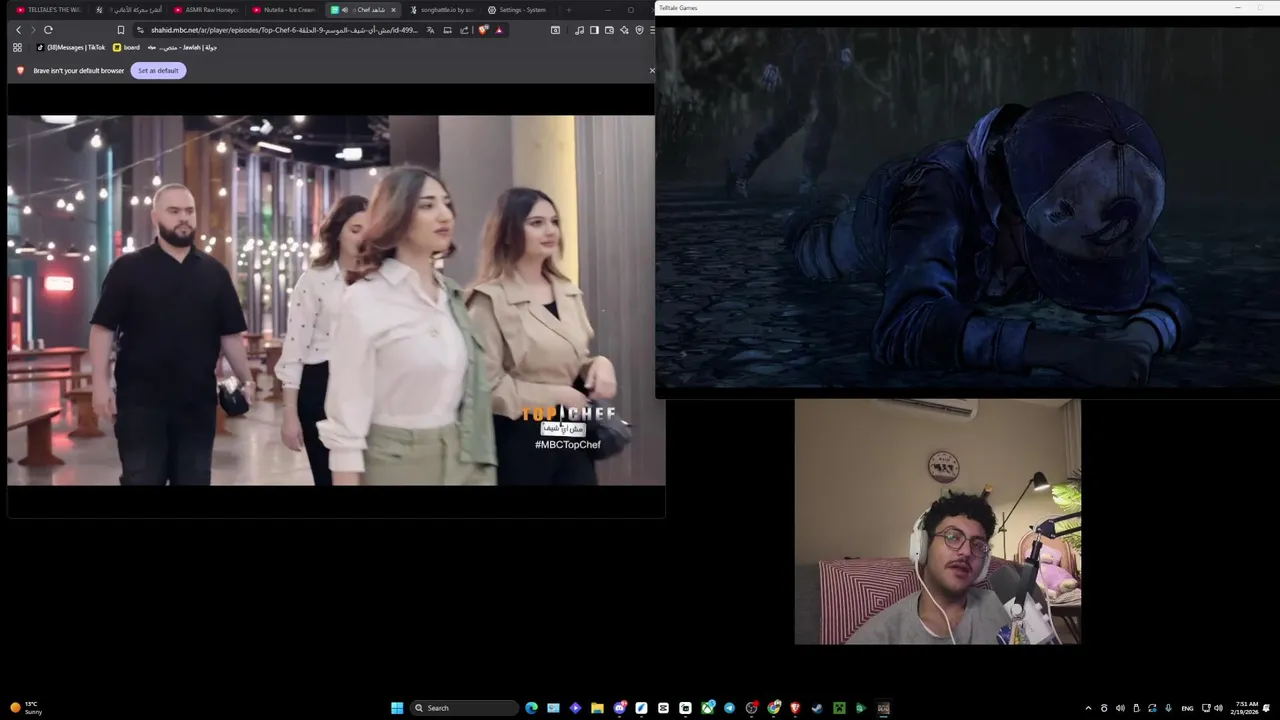Open Discord from the taskbar
1280x720 pixels.
pyautogui.click(x=619, y=708)
